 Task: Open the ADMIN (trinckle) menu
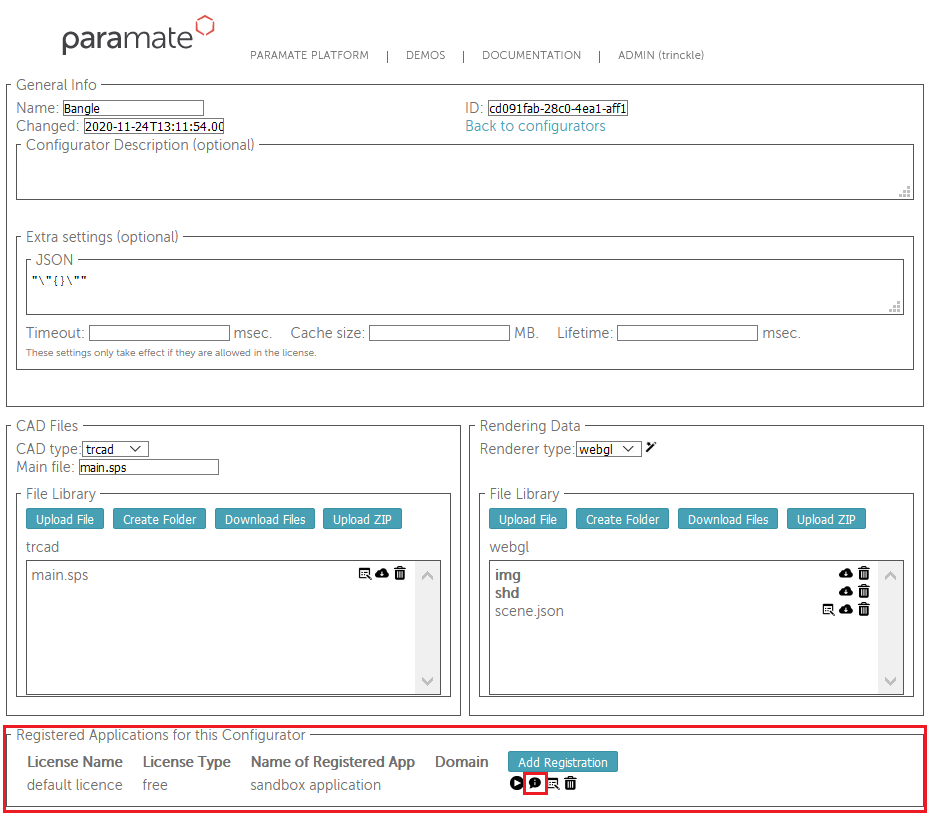[661, 55]
